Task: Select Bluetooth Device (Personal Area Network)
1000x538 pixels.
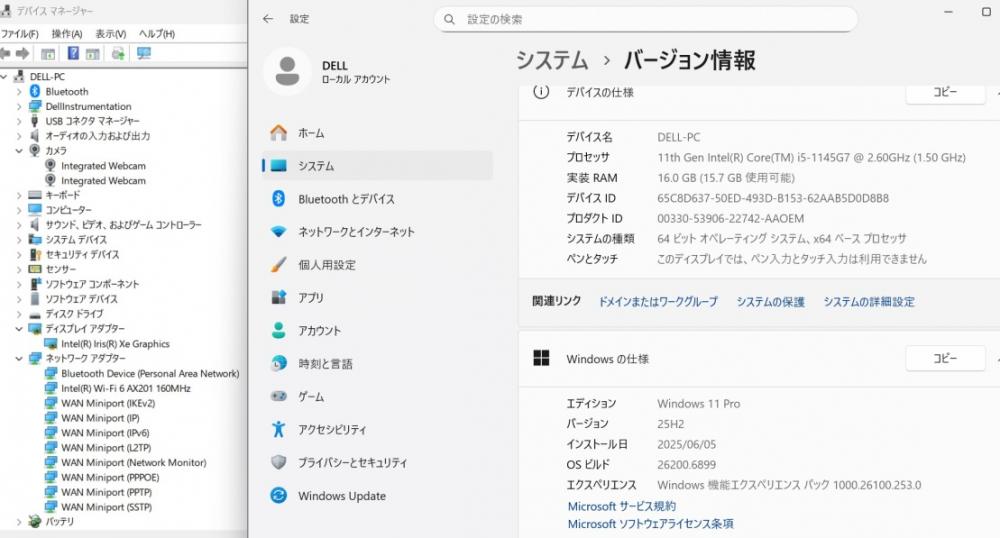Action: point(150,374)
